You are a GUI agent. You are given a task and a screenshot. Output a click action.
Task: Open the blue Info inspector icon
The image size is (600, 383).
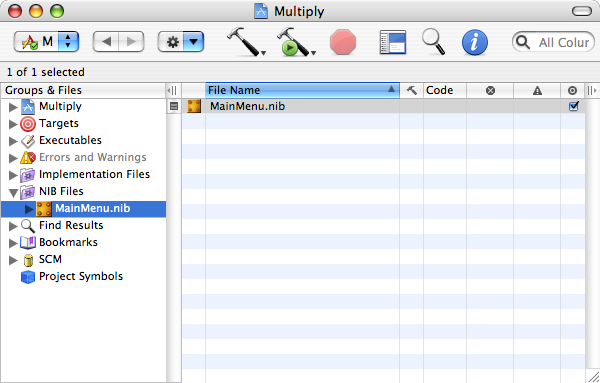[474, 42]
